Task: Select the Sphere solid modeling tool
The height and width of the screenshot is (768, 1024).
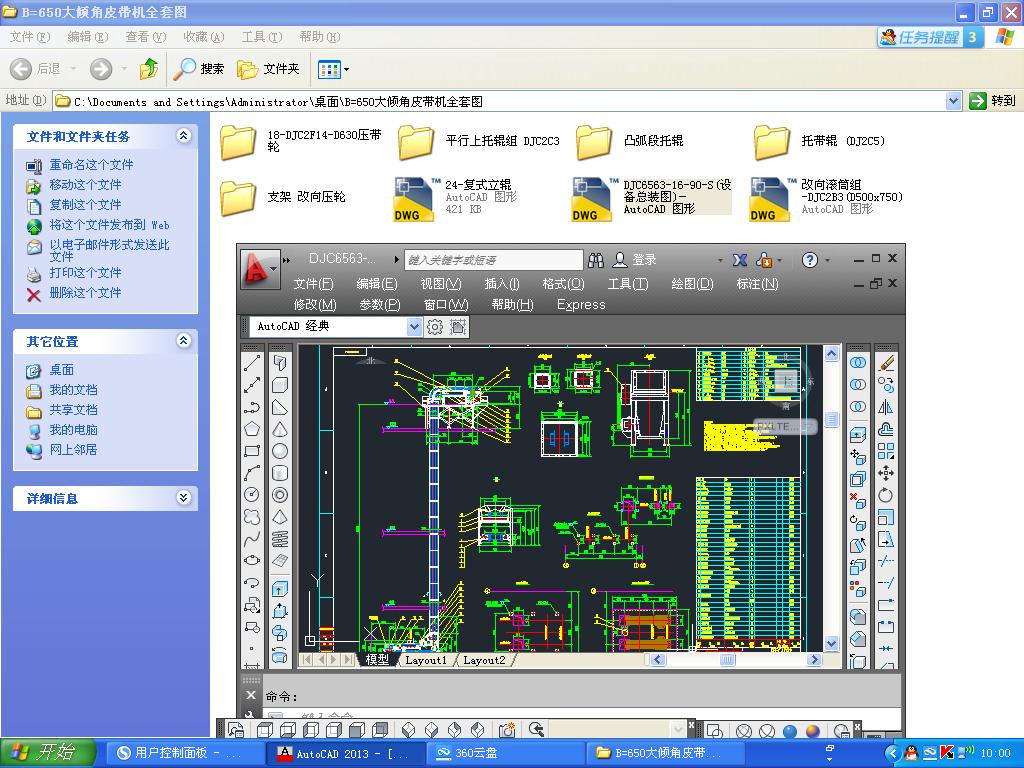Action: [280, 451]
